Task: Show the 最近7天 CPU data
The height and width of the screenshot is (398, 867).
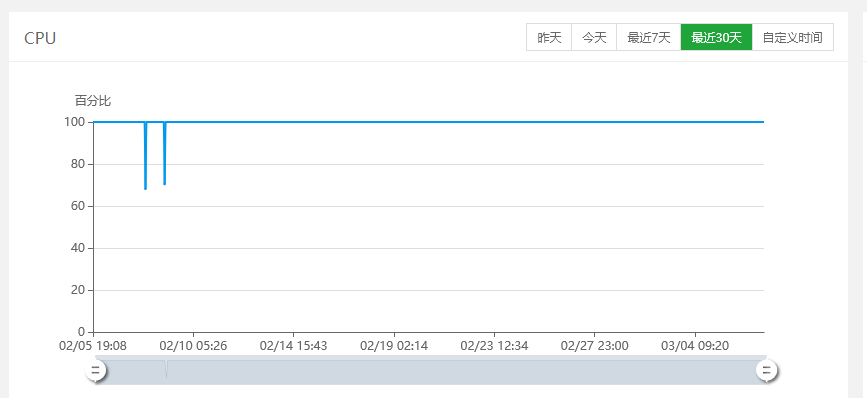Action: tap(649, 37)
